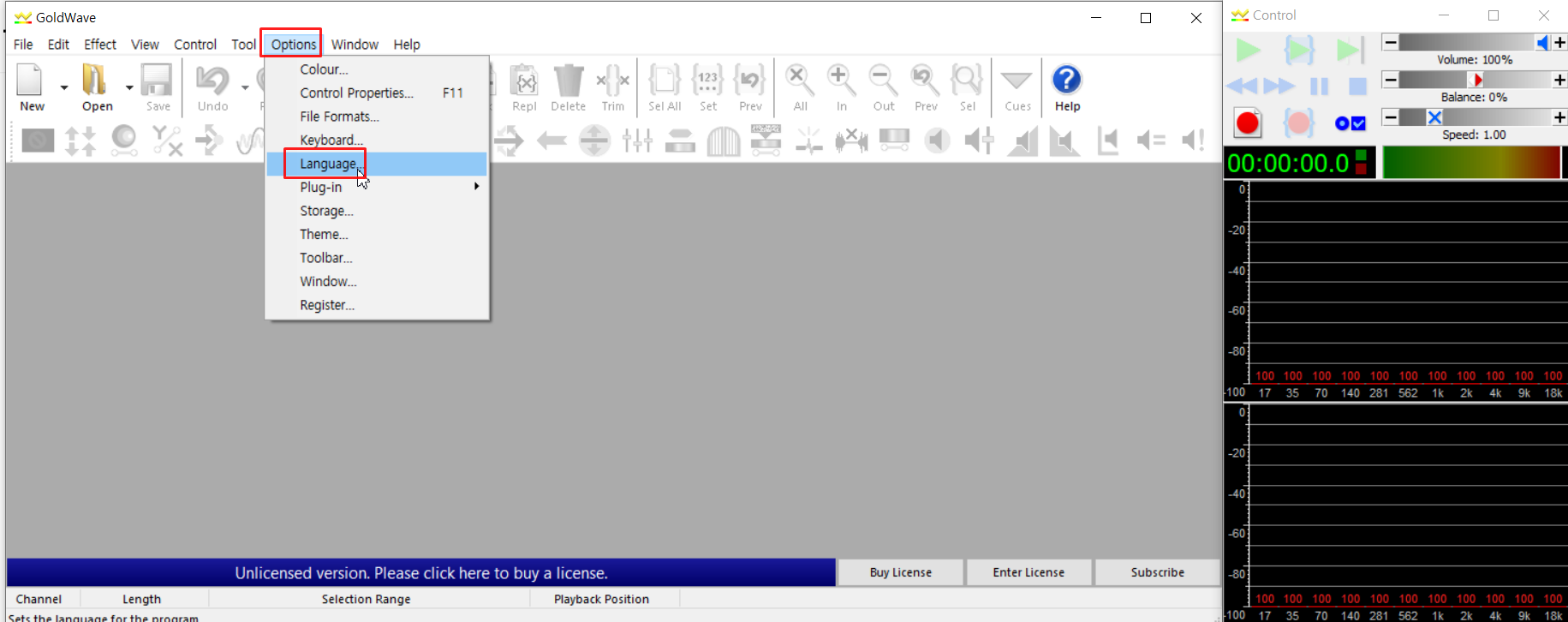Expand the New button dropdown arrow
The width and height of the screenshot is (1568, 622).
pyautogui.click(x=64, y=87)
